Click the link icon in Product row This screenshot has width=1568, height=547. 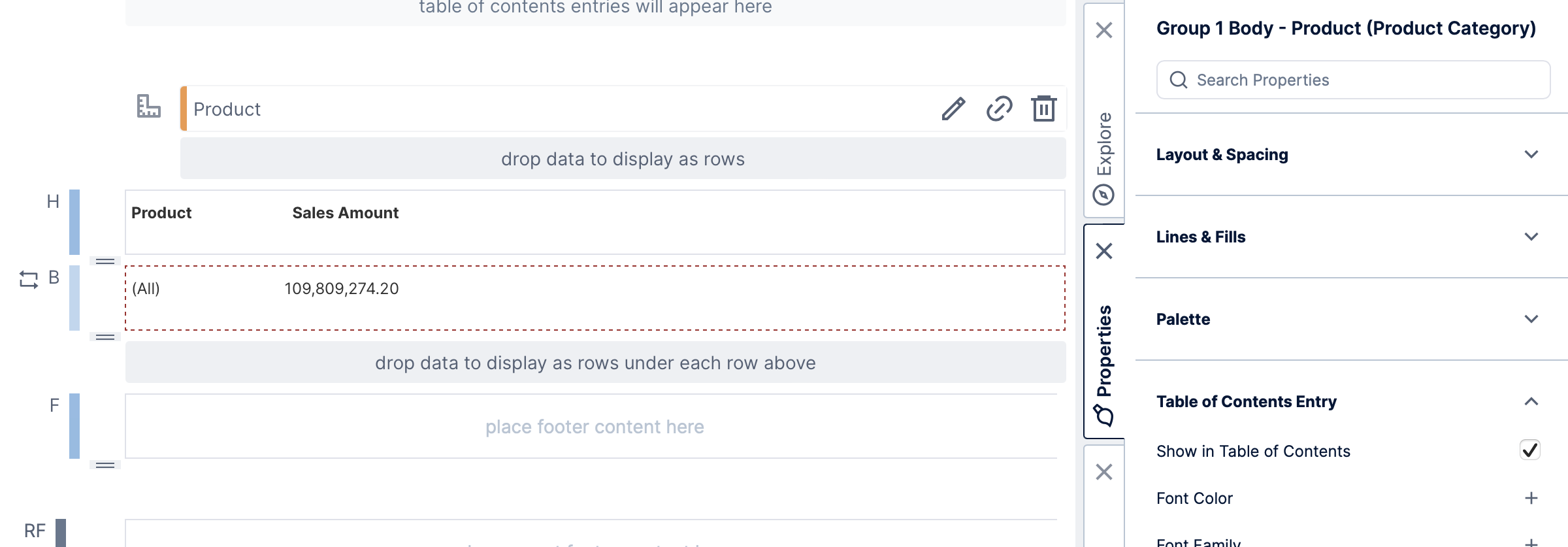click(x=999, y=108)
